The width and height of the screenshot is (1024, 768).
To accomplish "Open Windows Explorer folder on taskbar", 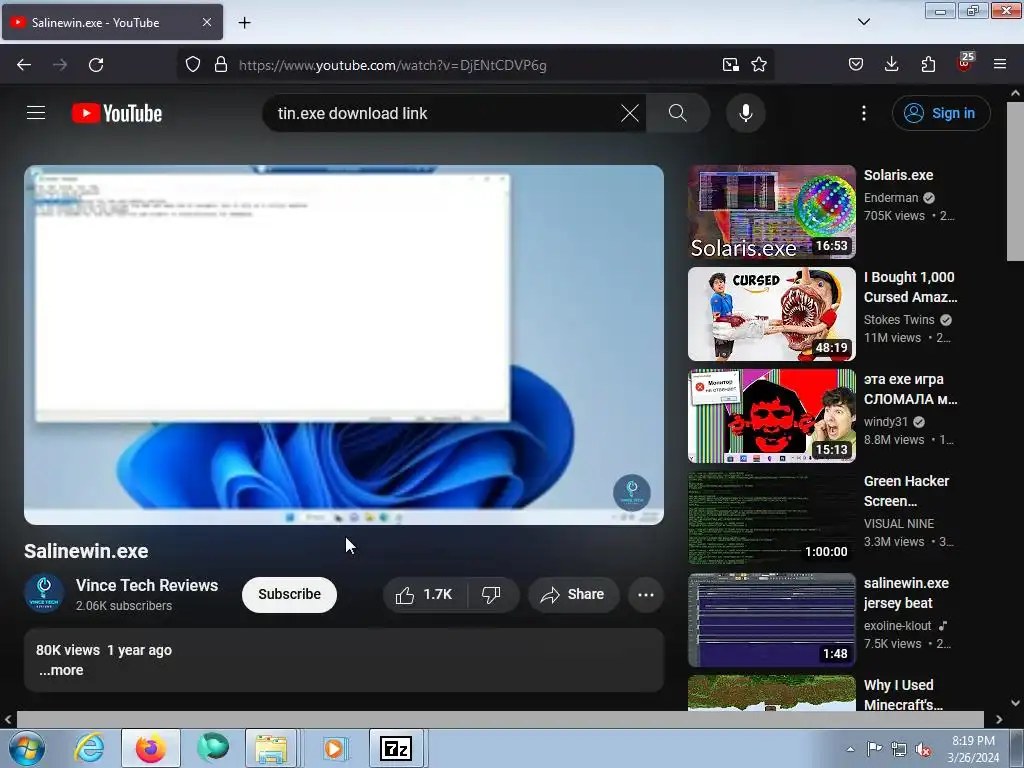I will (271, 748).
